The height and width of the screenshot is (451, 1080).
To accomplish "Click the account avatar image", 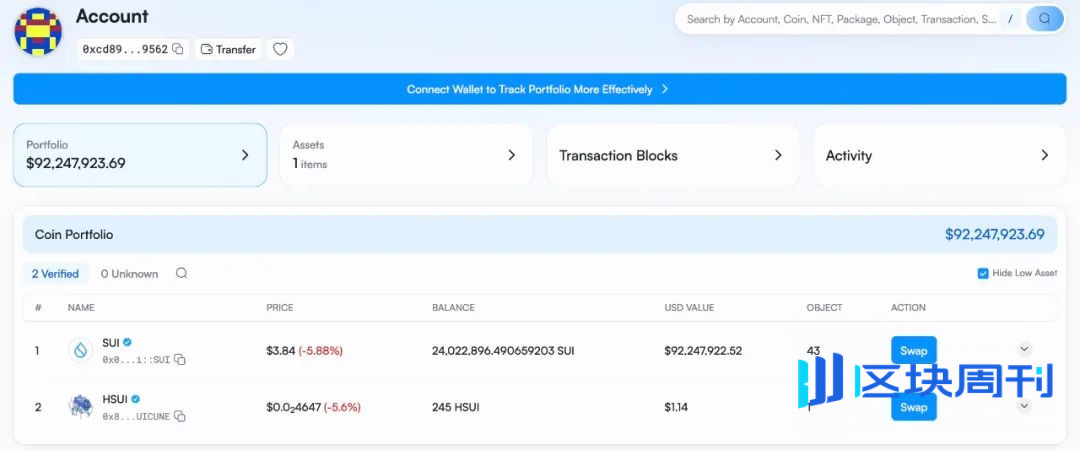I will click(38, 31).
